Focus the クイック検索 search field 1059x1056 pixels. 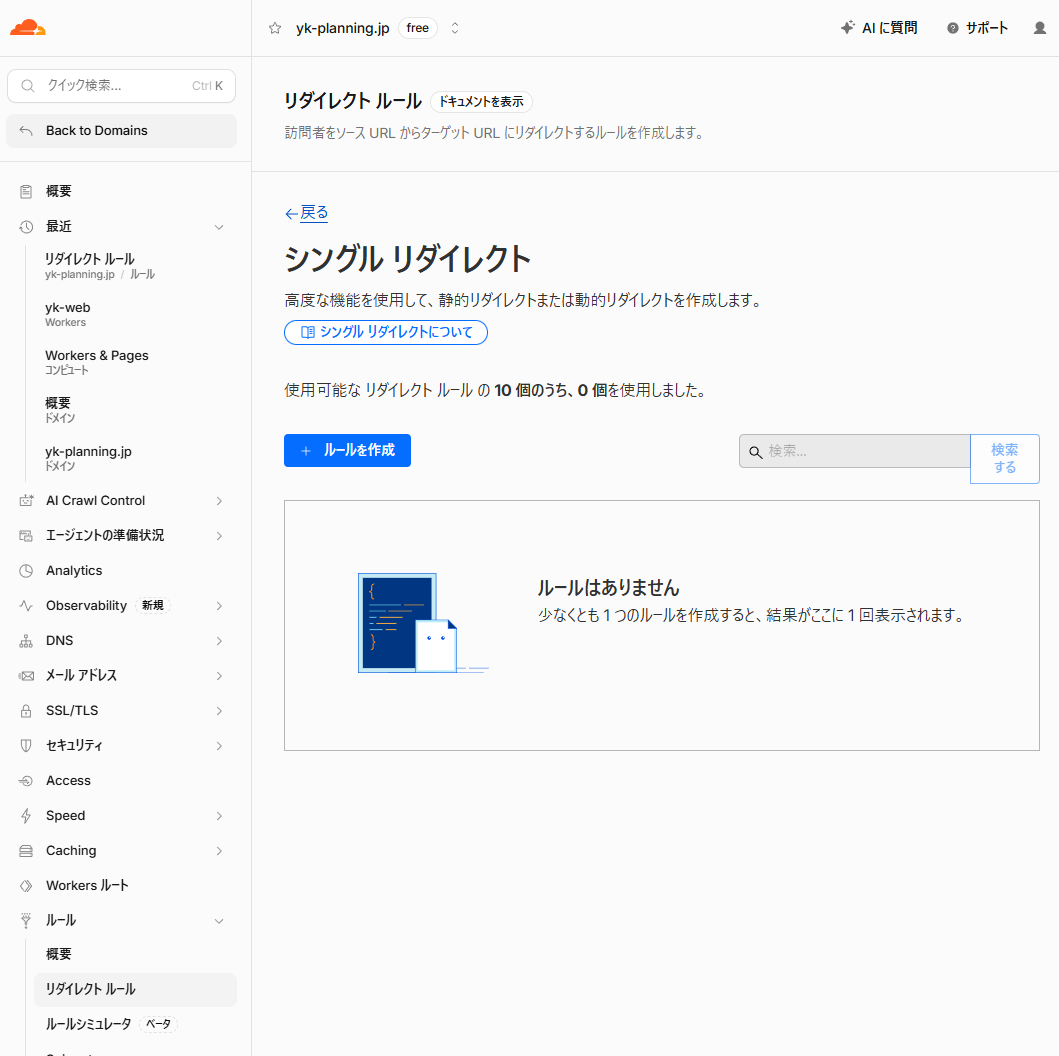pos(122,86)
